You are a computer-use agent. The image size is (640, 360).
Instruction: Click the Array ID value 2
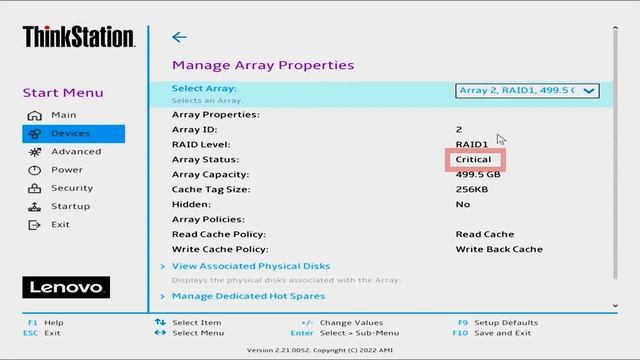(x=459, y=130)
